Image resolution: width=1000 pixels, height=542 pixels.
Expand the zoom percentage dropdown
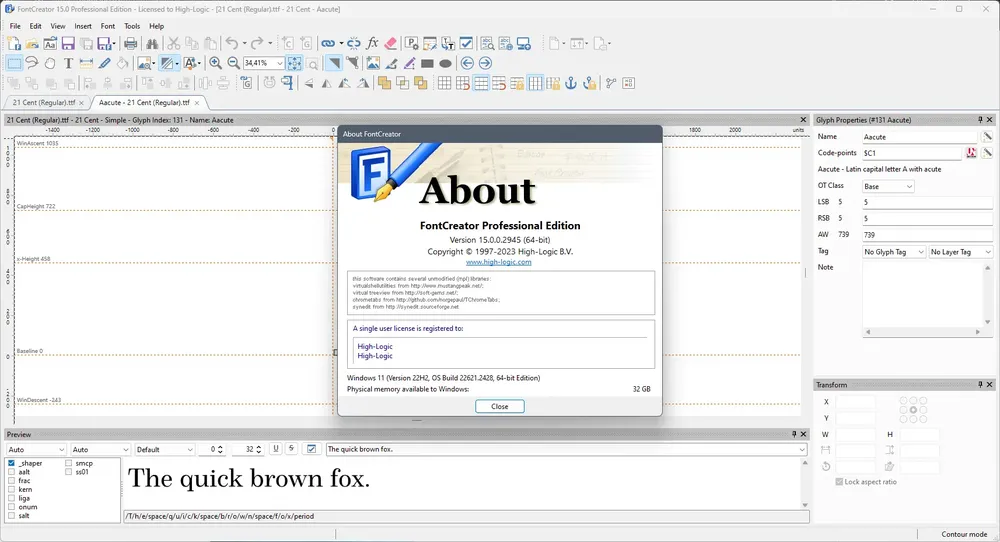(279, 63)
